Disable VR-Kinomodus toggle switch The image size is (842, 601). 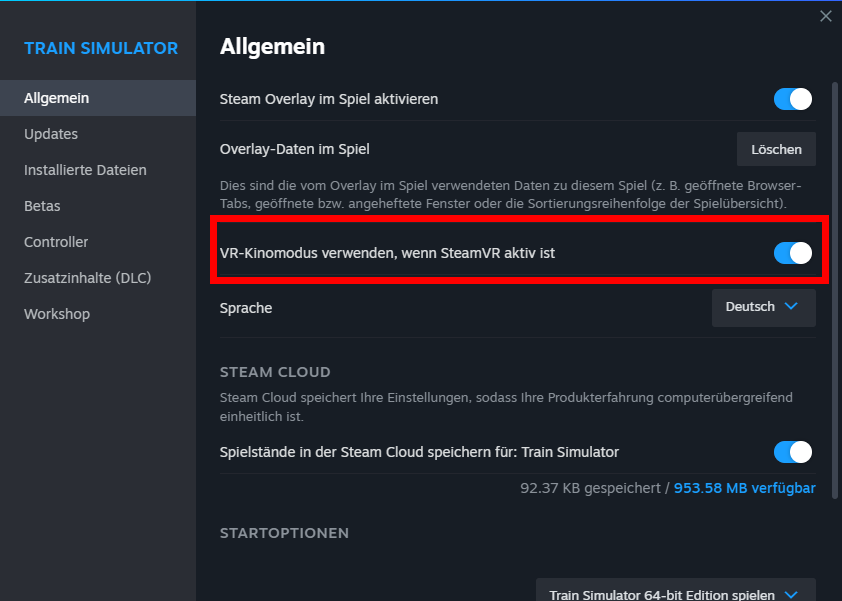pos(792,253)
